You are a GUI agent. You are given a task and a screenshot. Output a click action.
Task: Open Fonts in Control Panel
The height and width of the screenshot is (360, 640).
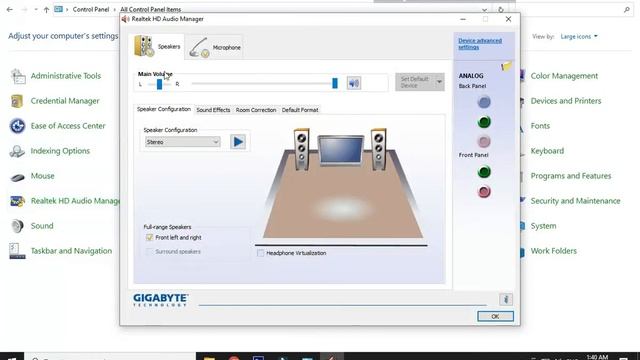(540, 126)
